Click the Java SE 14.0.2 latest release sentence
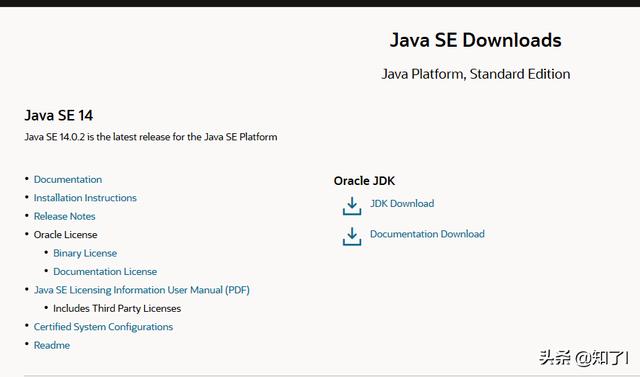The width and height of the screenshot is (640, 377). 151,137
